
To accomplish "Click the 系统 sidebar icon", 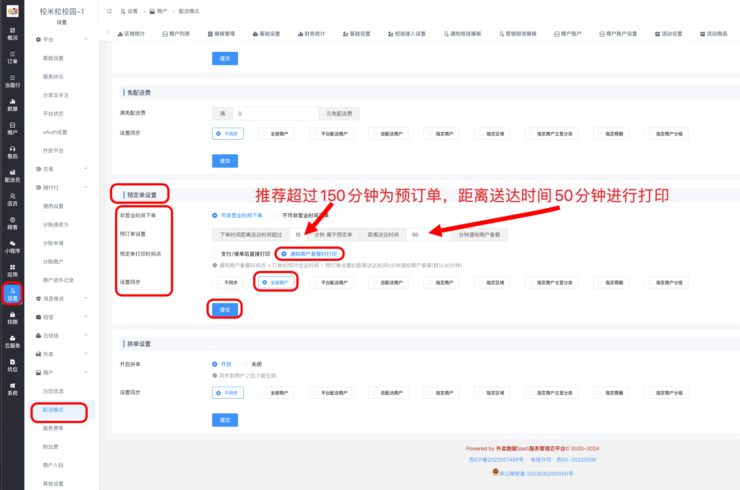I will (12, 389).
